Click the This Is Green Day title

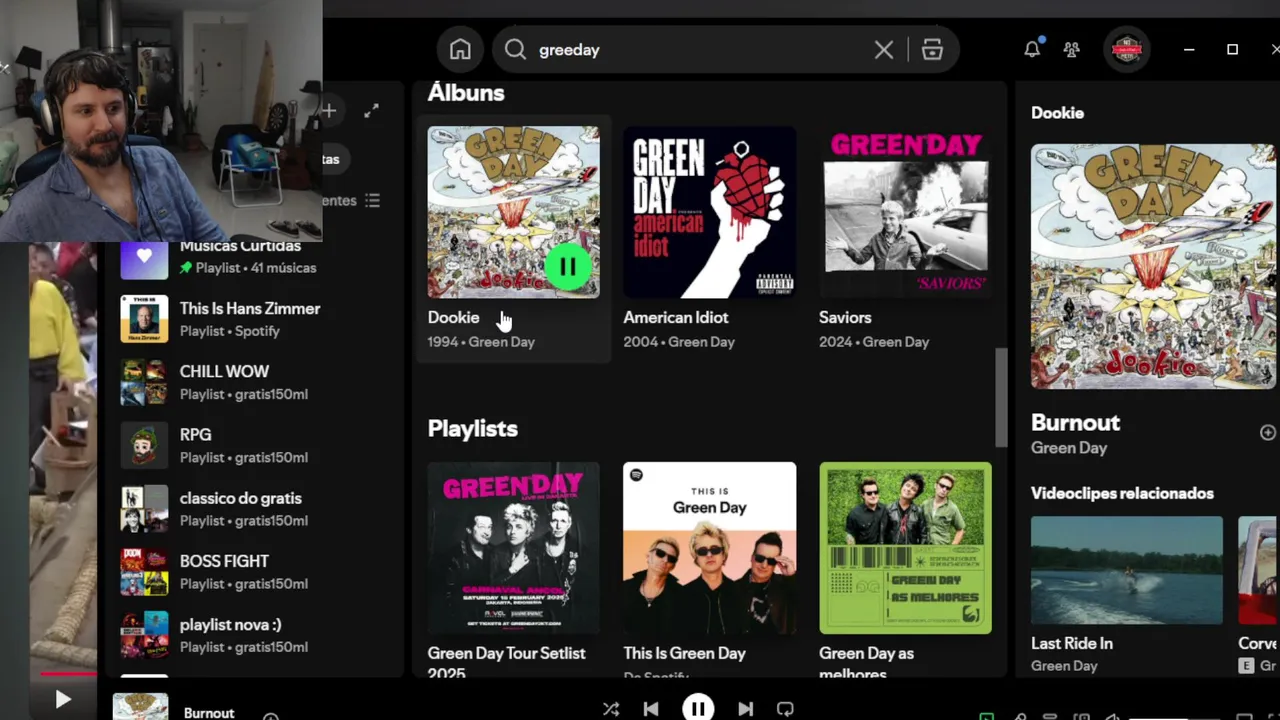685,653
